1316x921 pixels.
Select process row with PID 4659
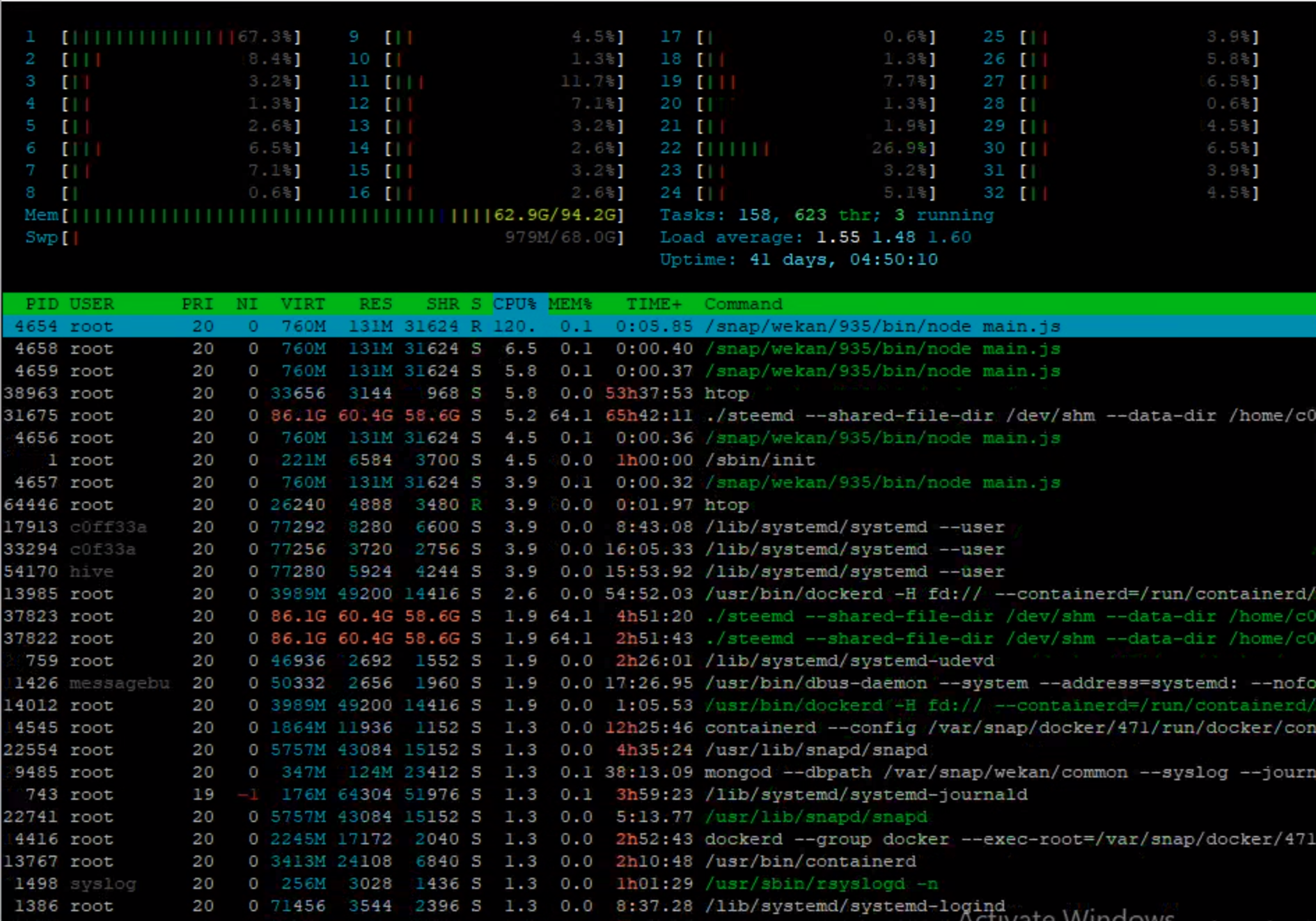point(659,371)
